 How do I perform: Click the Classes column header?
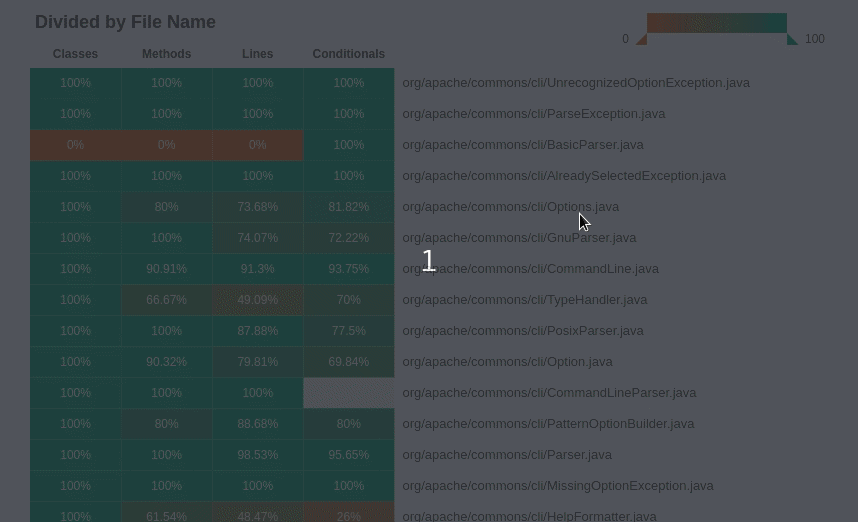[x=75, y=54]
